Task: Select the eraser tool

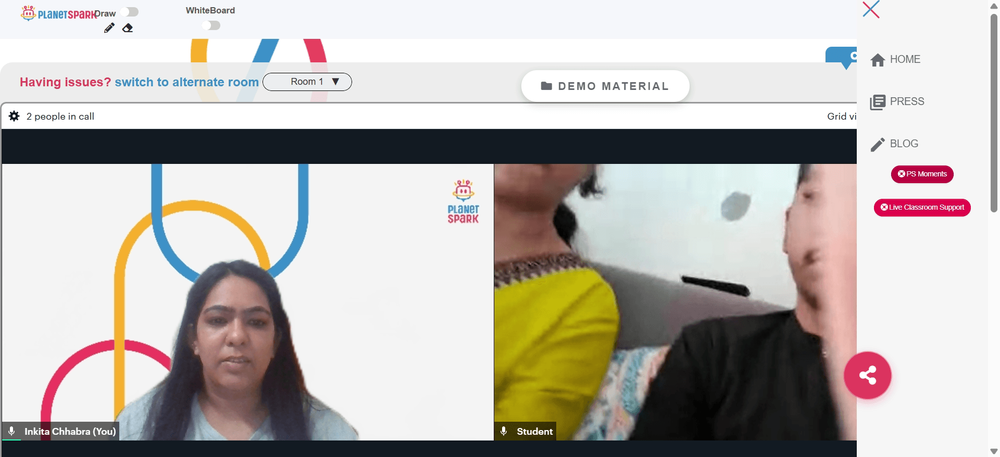Action: (128, 28)
